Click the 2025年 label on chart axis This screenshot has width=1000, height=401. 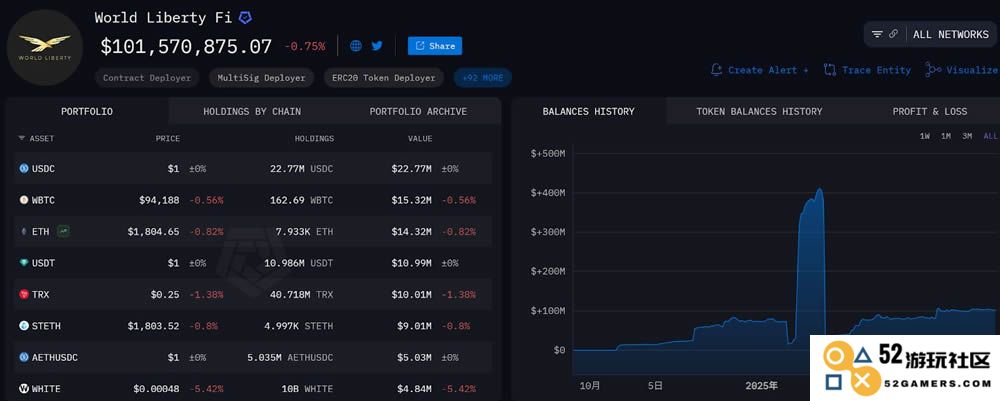coord(762,386)
